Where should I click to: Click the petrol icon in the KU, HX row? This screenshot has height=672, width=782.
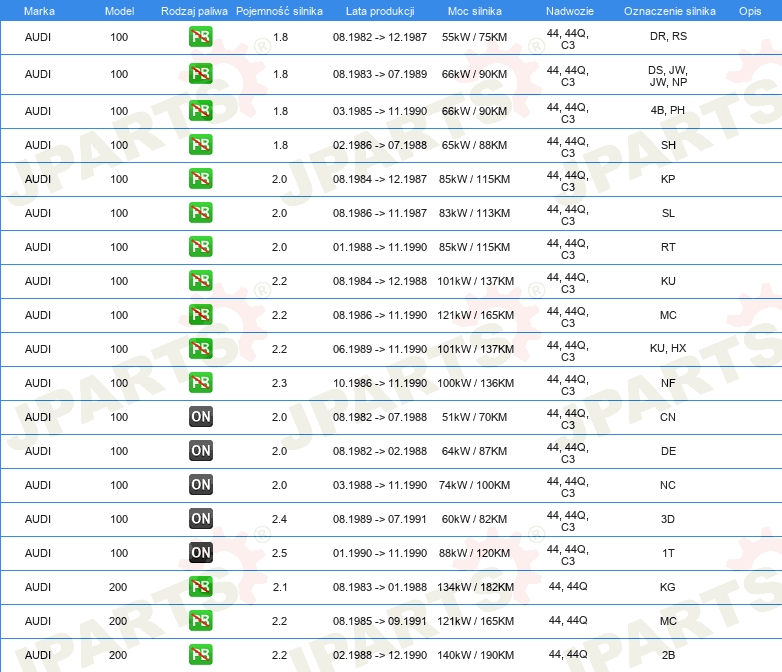(x=200, y=349)
